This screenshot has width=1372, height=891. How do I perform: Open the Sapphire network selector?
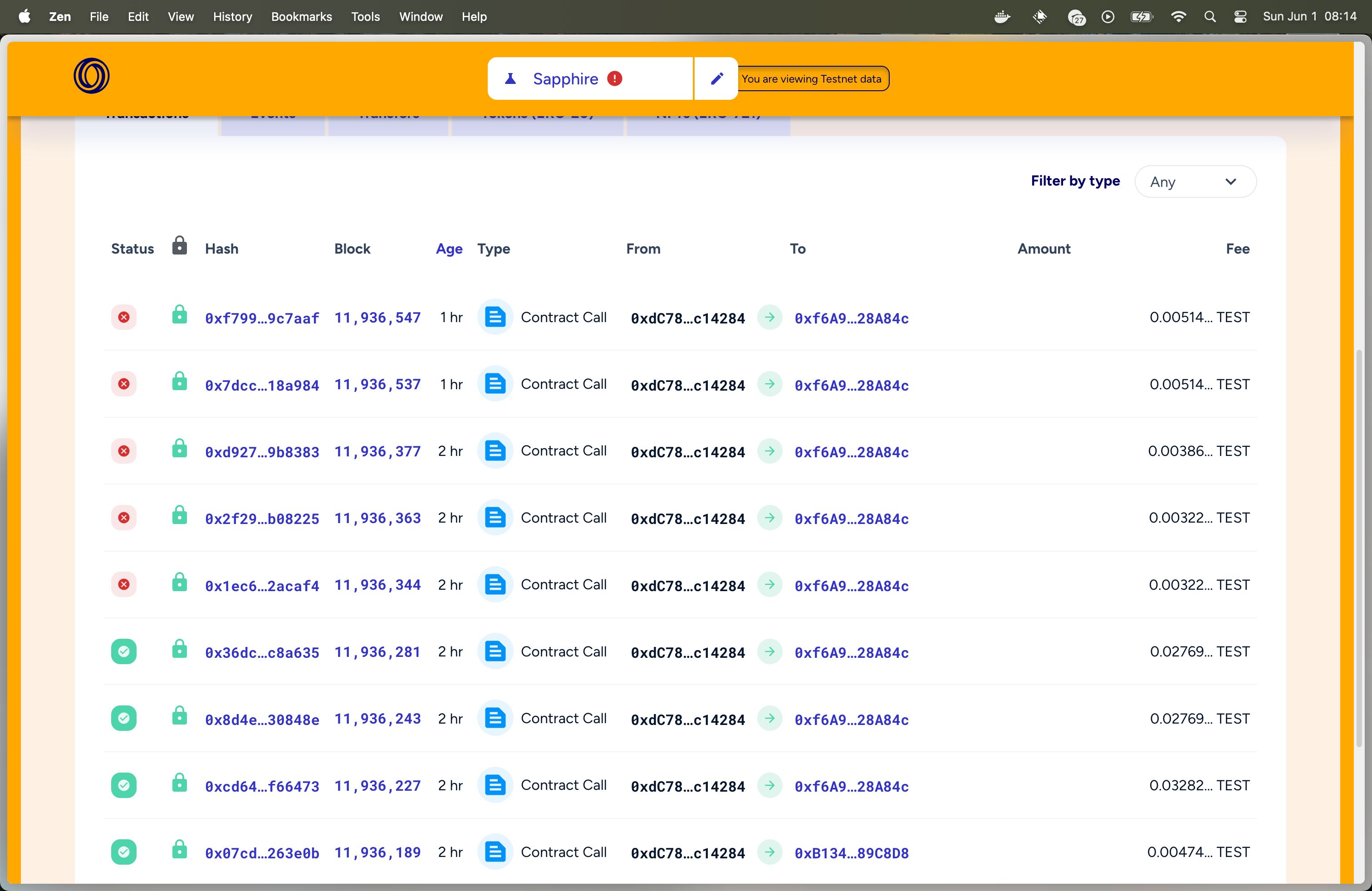click(590, 78)
